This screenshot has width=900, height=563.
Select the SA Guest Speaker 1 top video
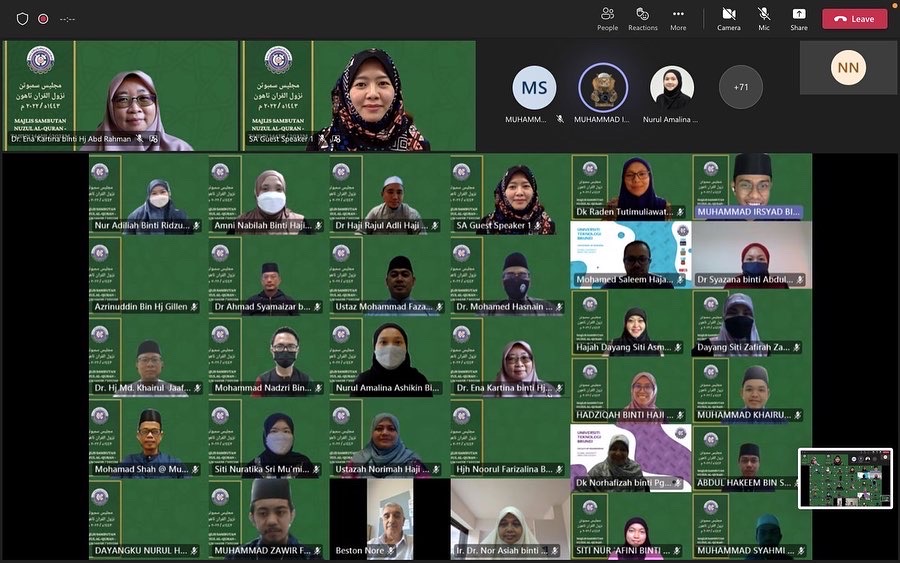[358, 95]
